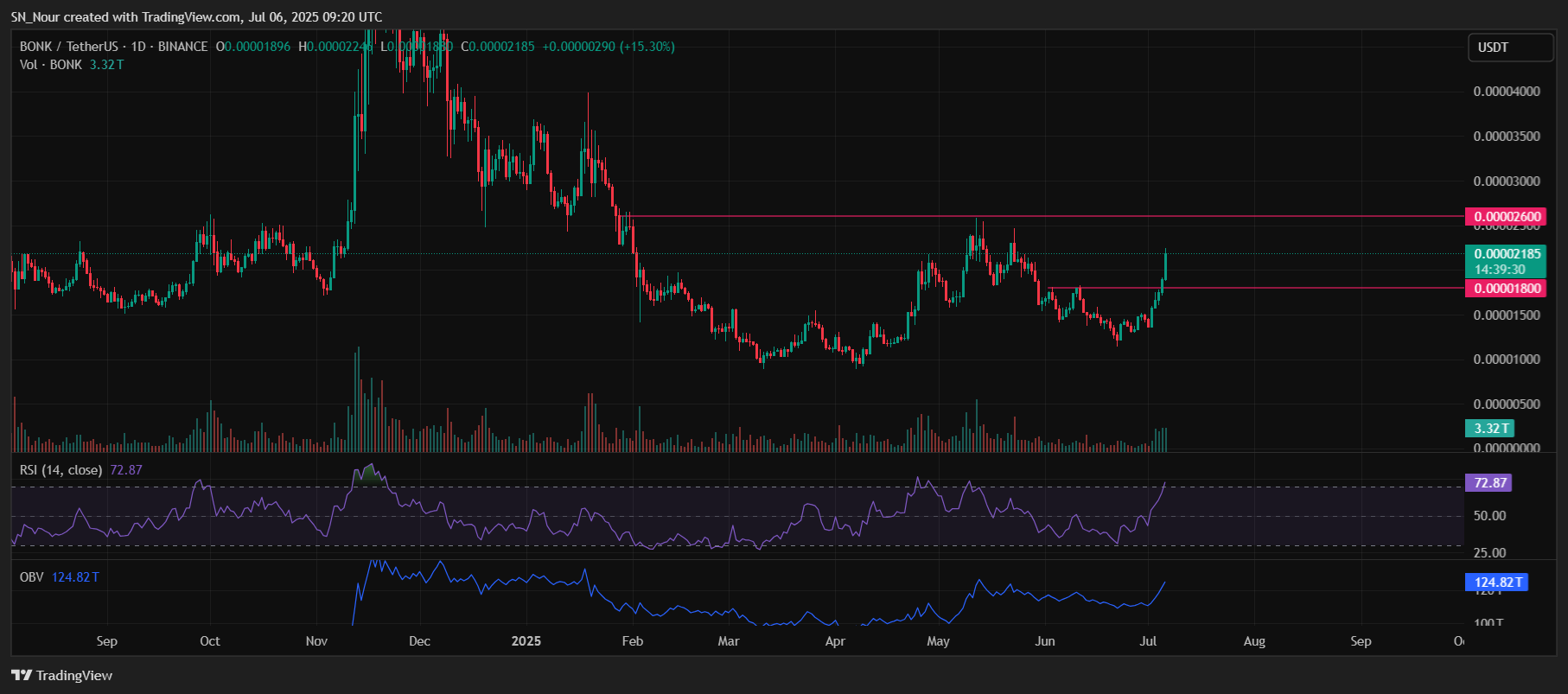Select the OBV indicator legend
Screen dimensions: 1568x694
click(x=32, y=577)
